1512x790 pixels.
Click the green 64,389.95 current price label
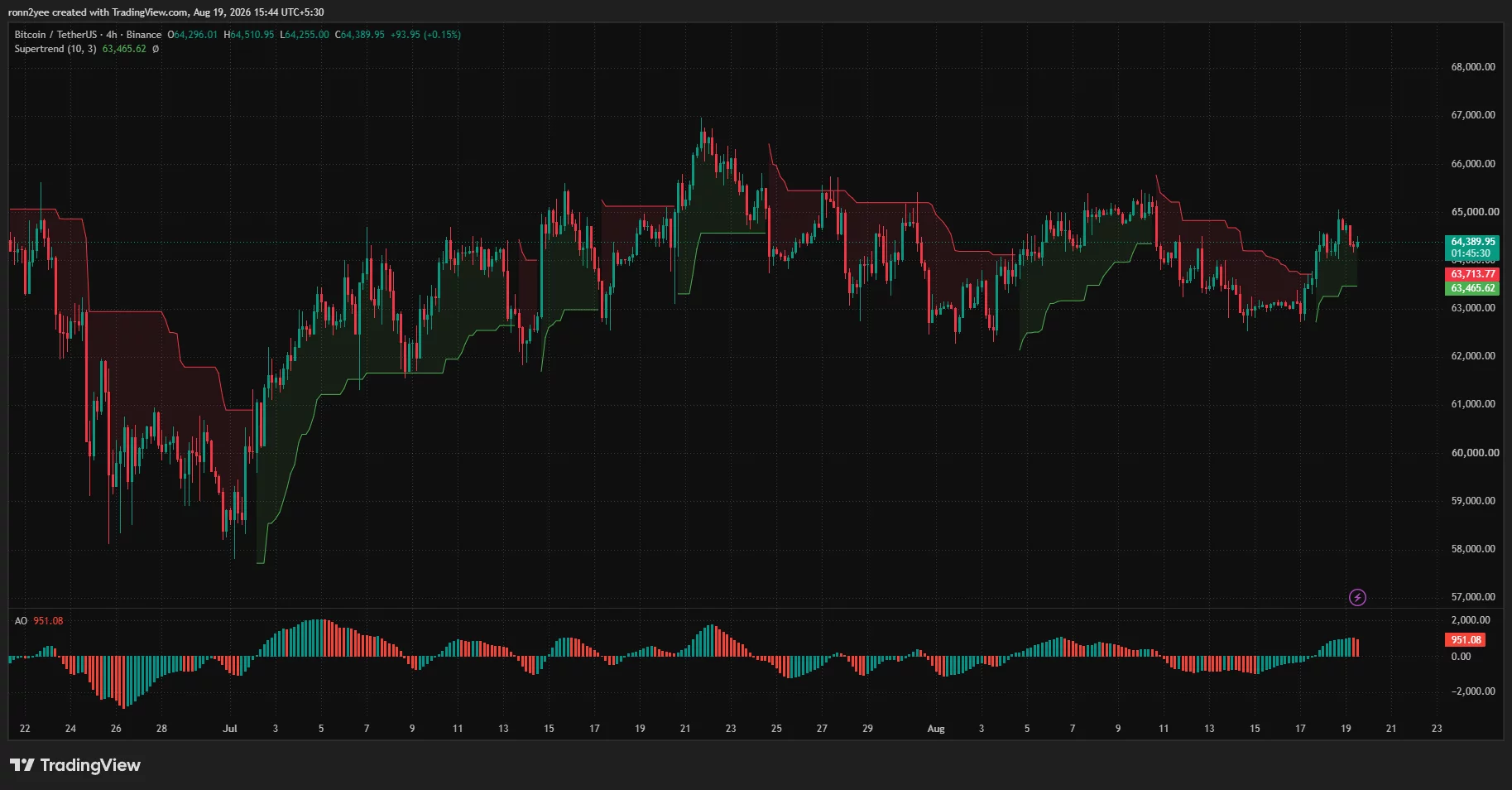[x=1472, y=242]
